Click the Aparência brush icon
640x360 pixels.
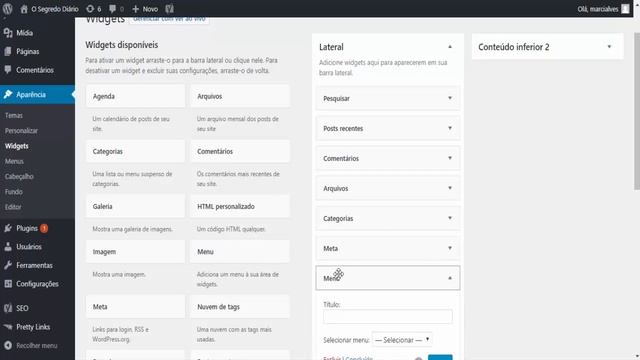(8, 94)
